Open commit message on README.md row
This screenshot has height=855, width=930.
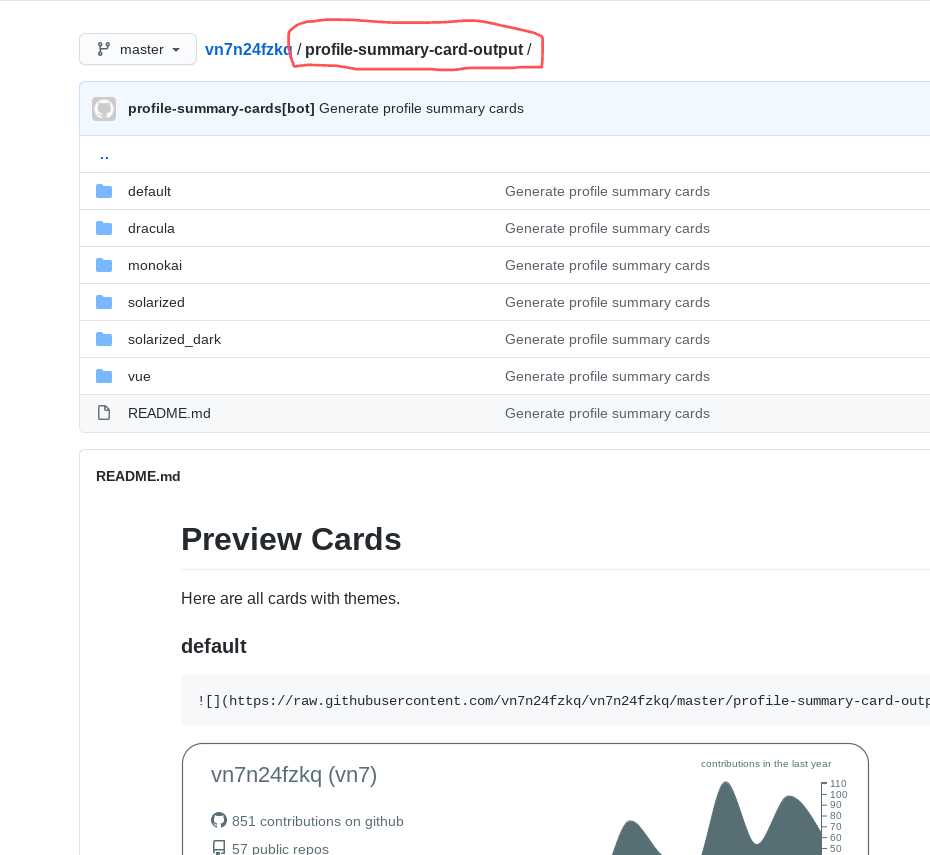(607, 413)
